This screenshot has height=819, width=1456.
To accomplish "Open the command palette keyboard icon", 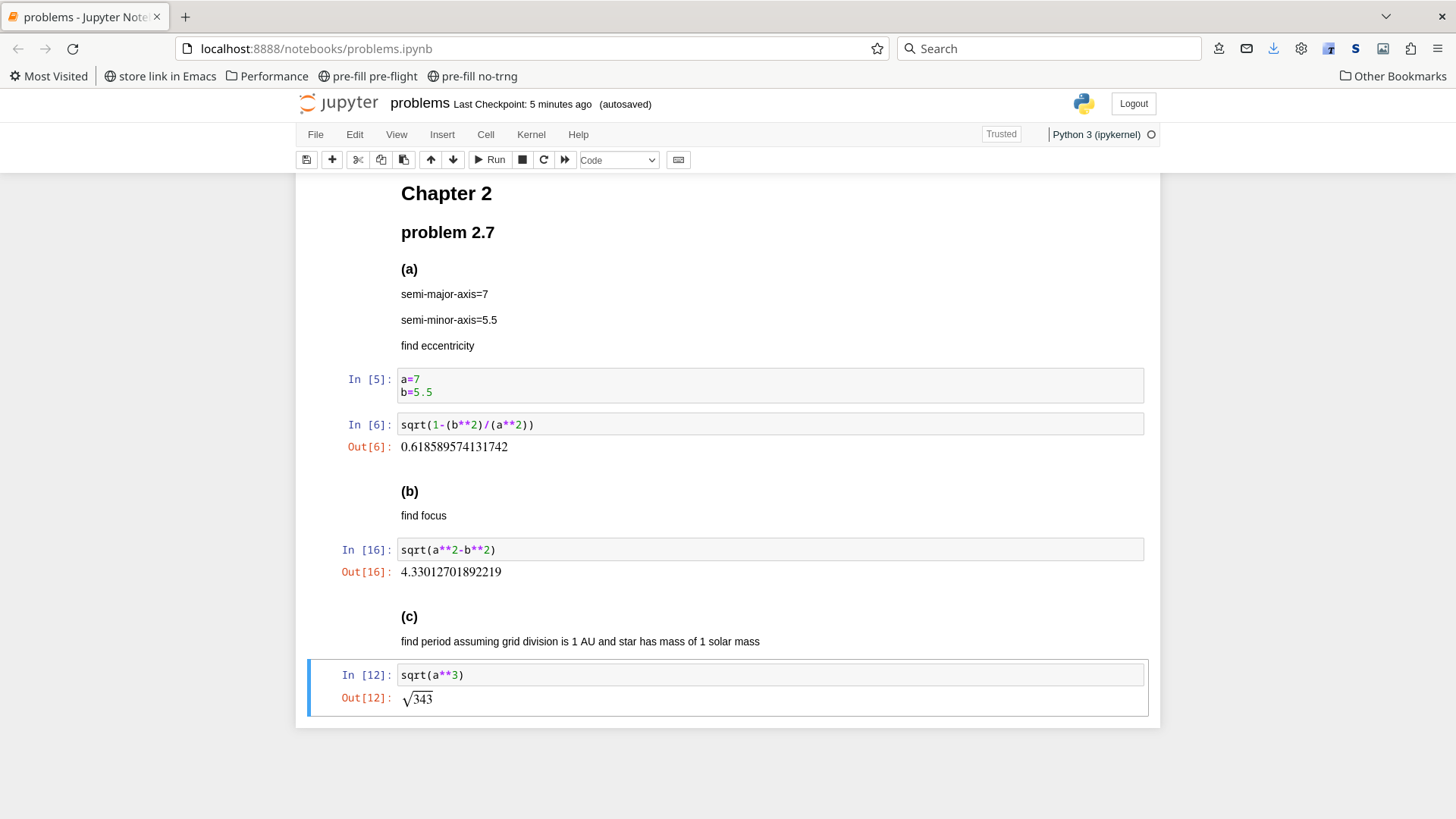I will (679, 160).
